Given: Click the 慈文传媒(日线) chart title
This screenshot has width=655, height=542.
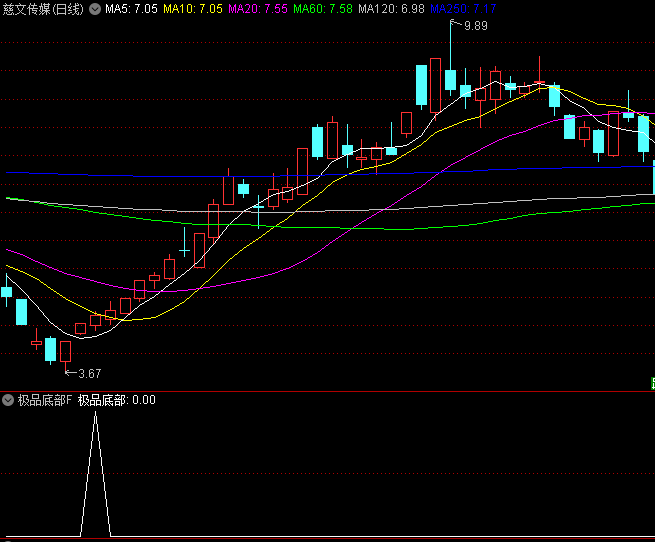Looking at the screenshot, I should [x=43, y=9].
